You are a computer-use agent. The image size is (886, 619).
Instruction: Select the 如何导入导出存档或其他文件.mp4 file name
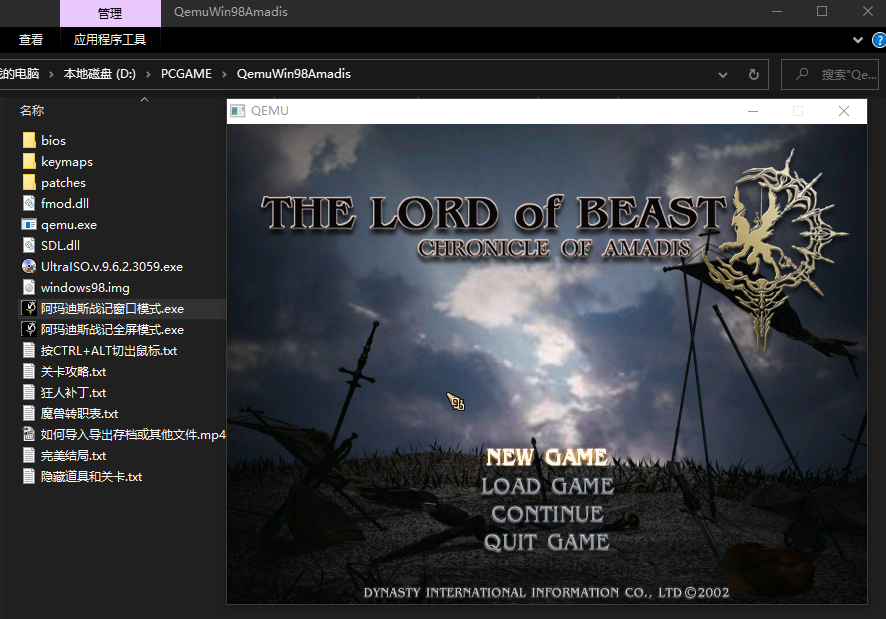(133, 434)
